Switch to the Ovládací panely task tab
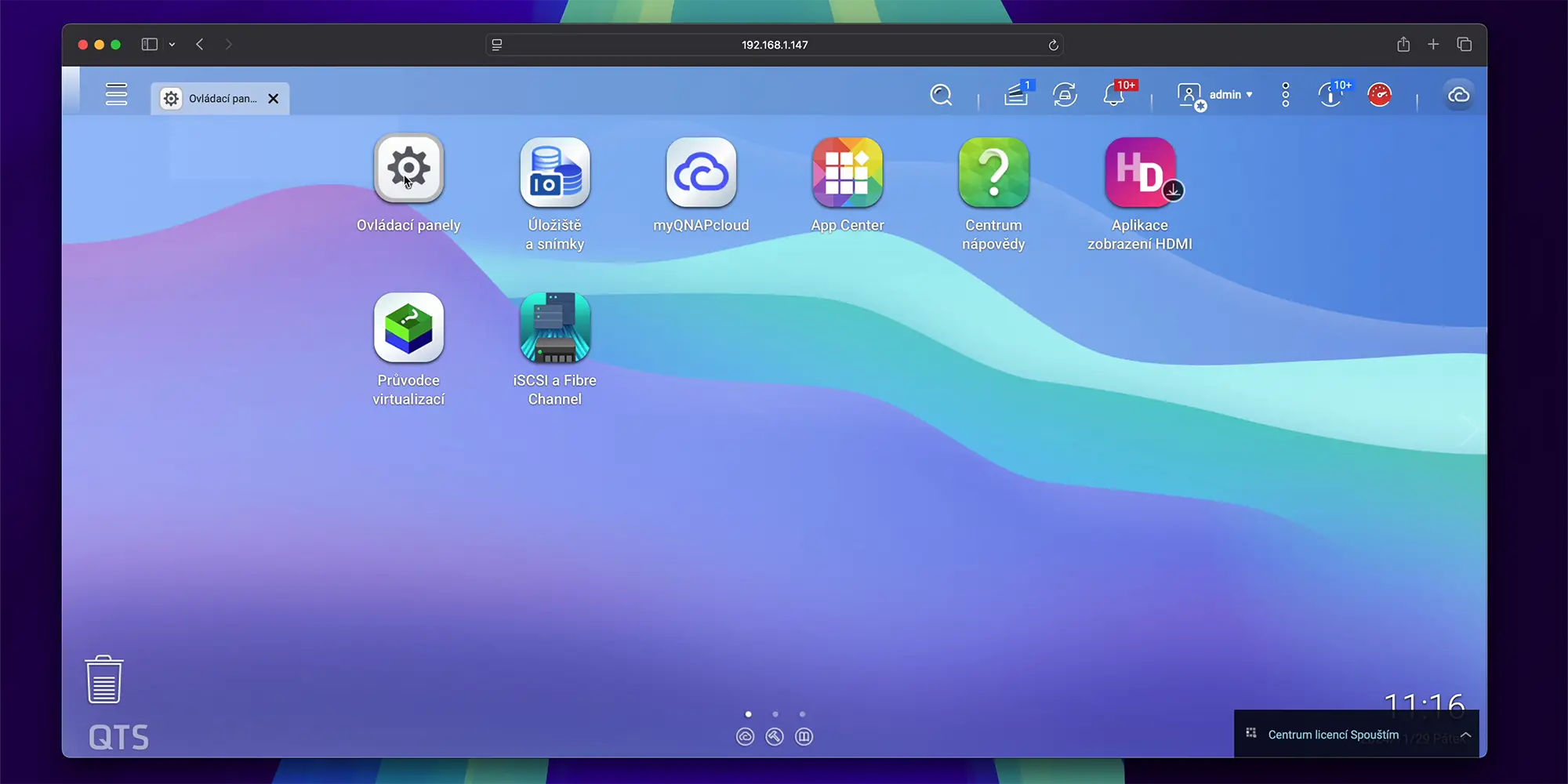This screenshot has height=784, width=1568. [x=212, y=99]
